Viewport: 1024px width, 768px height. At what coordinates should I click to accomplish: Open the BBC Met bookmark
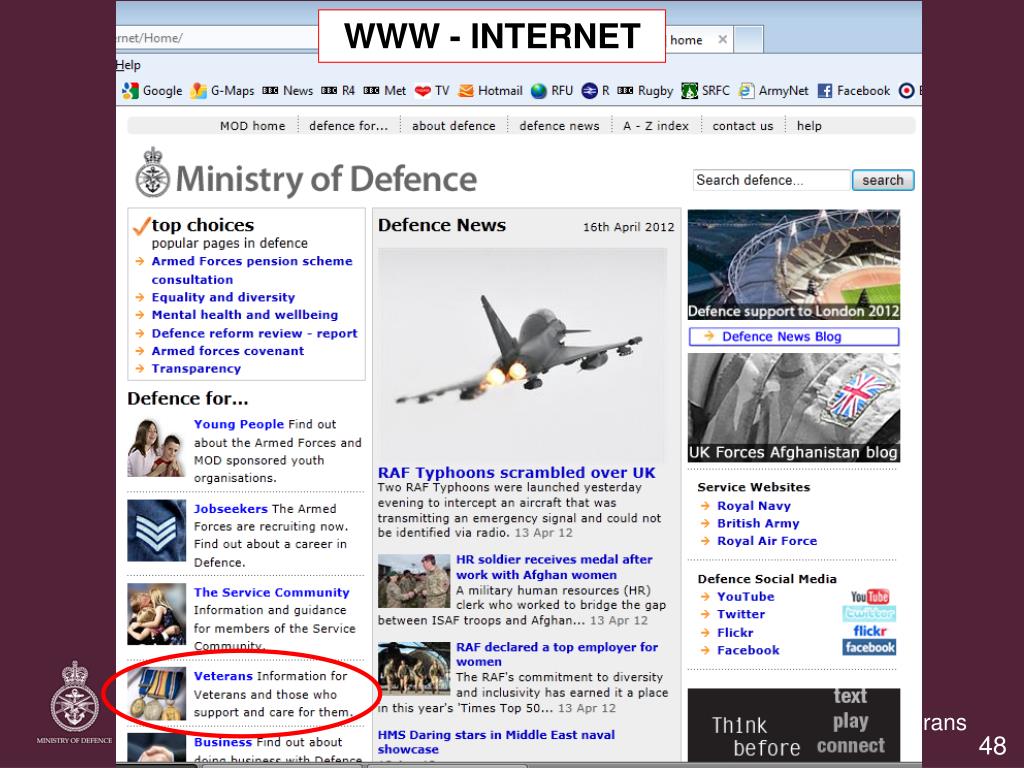pyautogui.click(x=385, y=91)
